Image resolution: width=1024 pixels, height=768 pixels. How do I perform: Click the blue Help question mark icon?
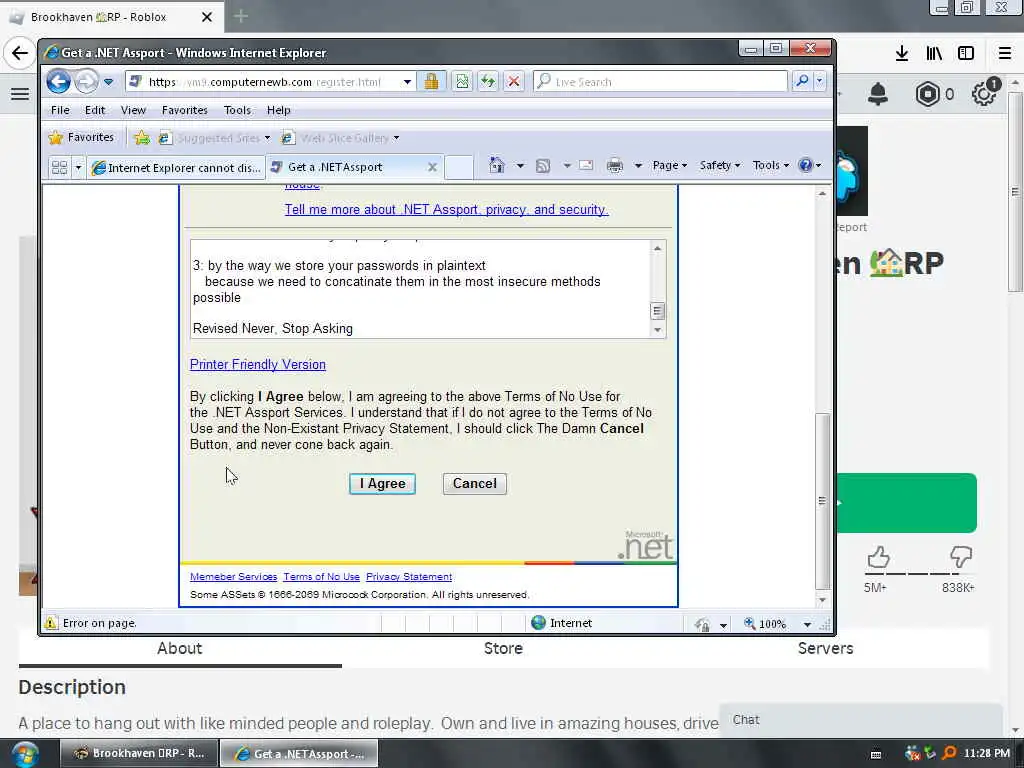coord(806,165)
